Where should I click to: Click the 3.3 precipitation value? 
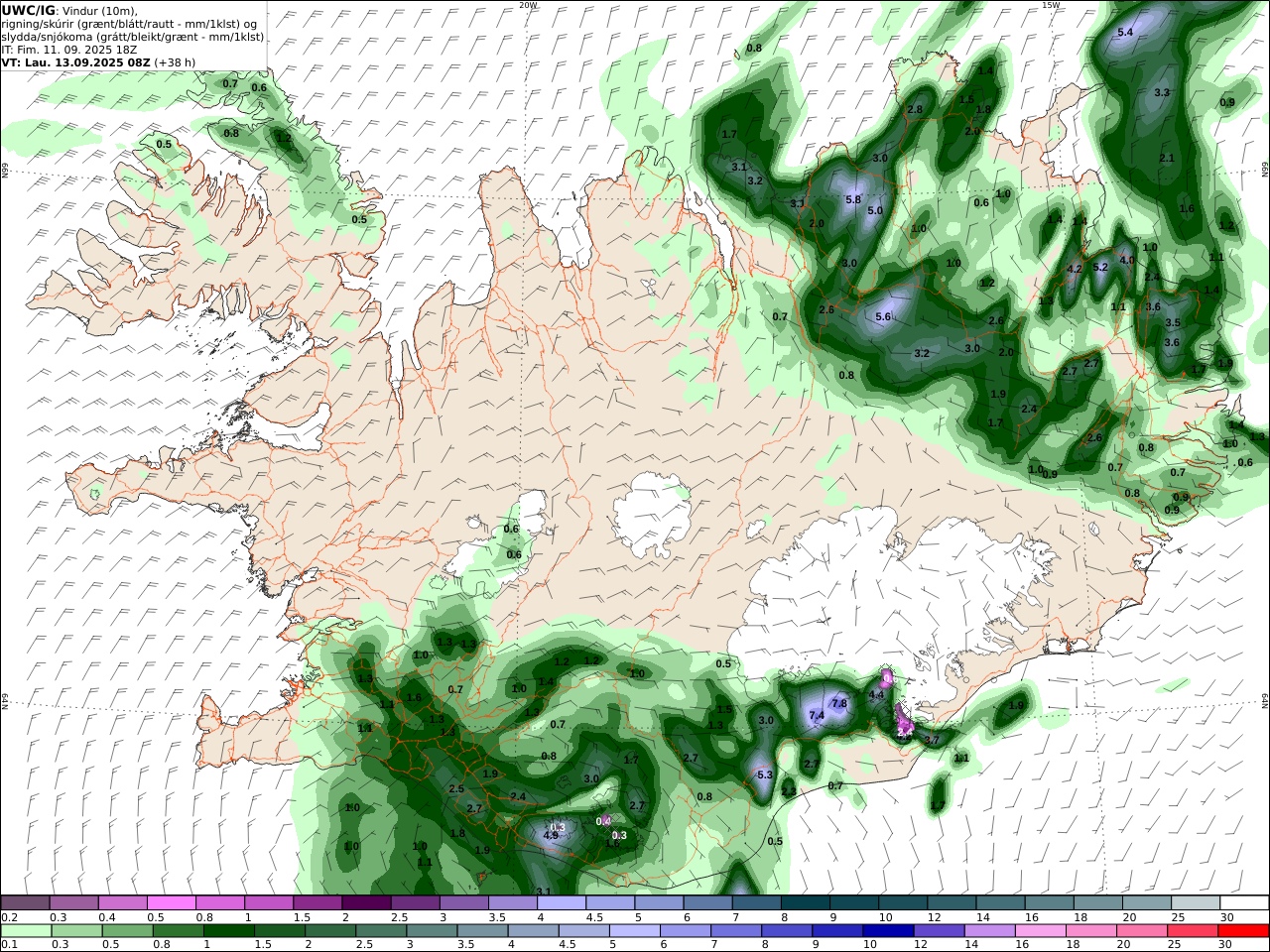(1163, 92)
